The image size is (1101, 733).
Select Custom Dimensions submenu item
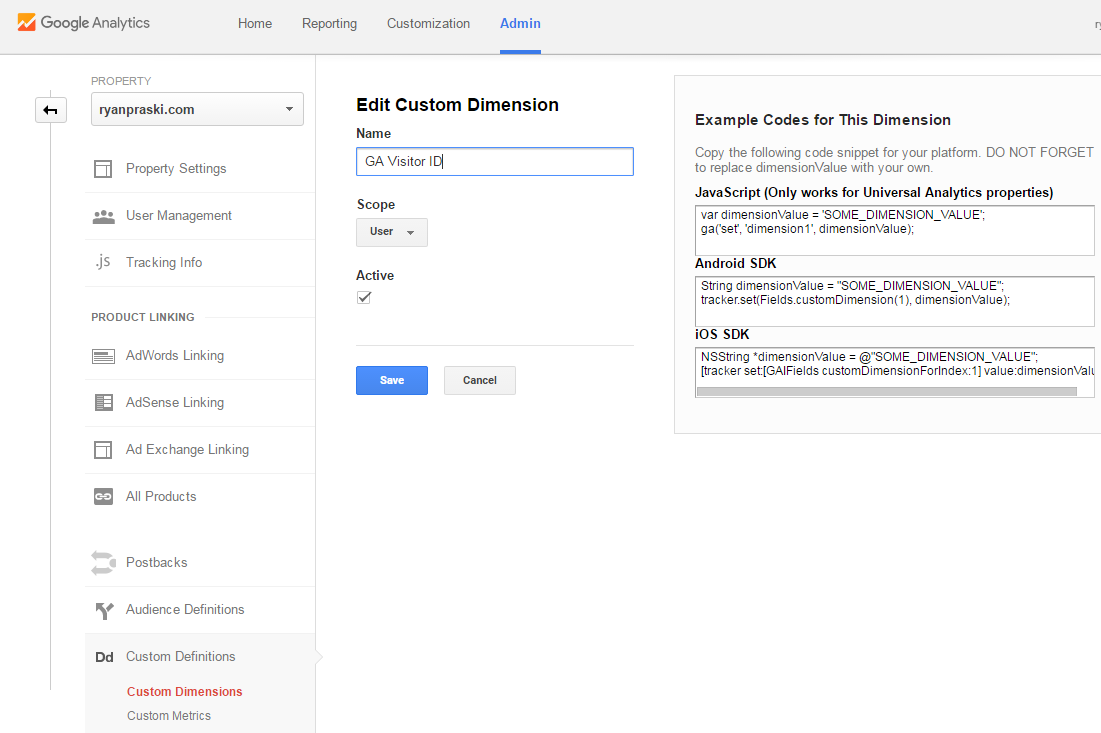185,692
